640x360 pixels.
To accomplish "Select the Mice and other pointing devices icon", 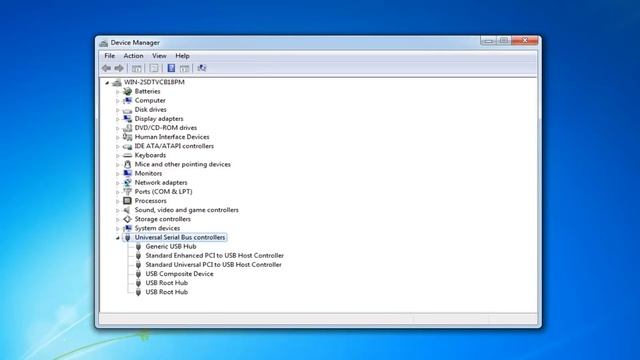I will pyautogui.click(x=127, y=164).
